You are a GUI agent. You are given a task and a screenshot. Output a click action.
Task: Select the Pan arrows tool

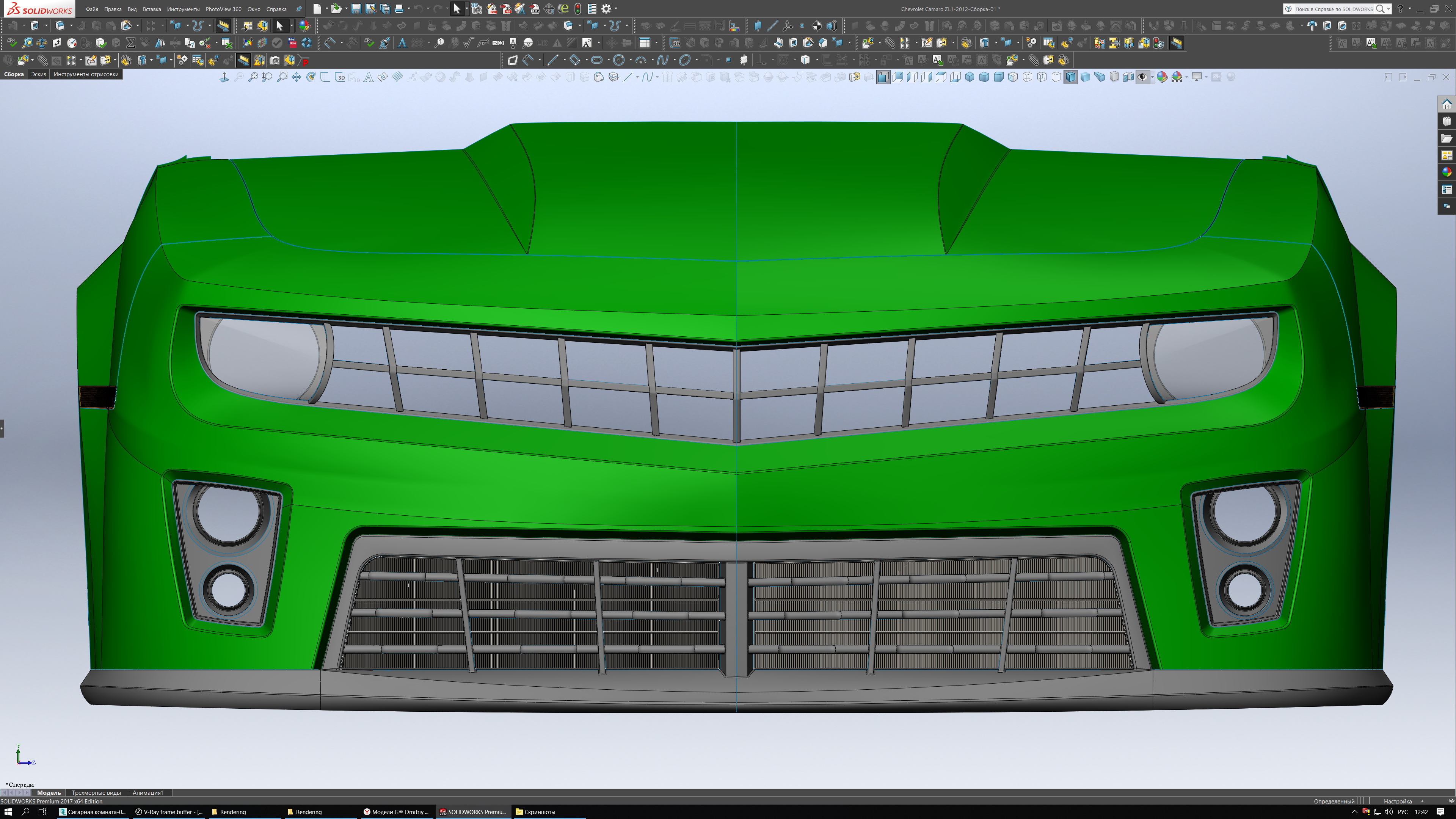click(x=296, y=77)
